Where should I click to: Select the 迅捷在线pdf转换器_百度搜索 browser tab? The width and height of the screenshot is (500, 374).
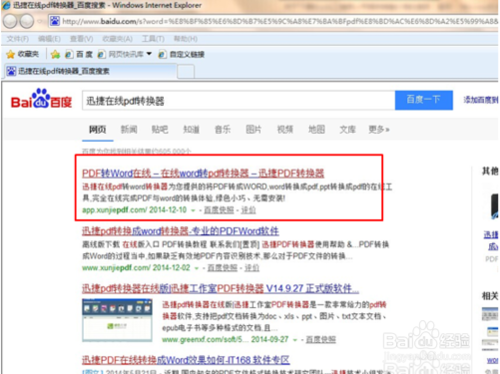coord(90,71)
